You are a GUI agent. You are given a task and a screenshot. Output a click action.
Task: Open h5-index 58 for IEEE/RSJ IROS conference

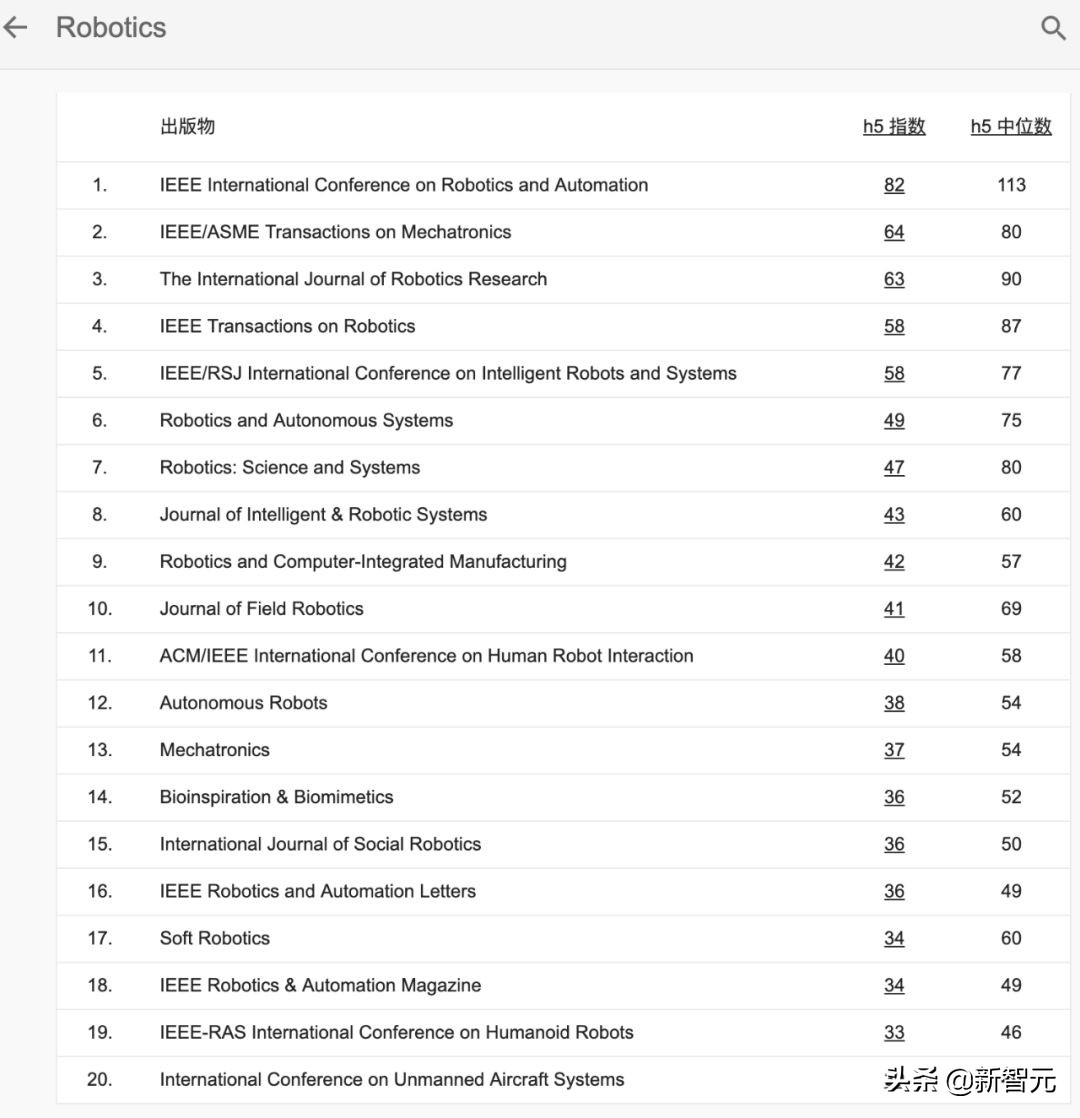pos(894,373)
